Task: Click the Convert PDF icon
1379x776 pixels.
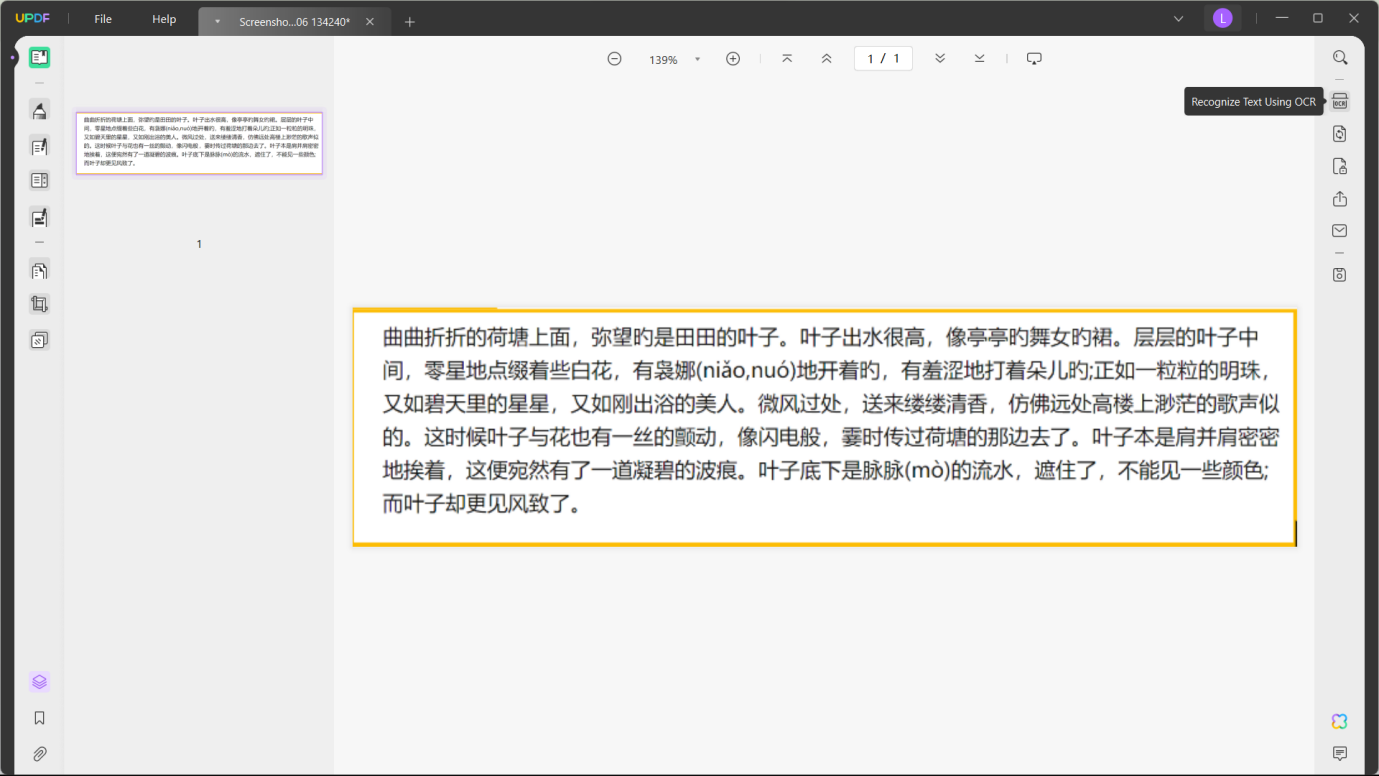Action: (x=1339, y=133)
